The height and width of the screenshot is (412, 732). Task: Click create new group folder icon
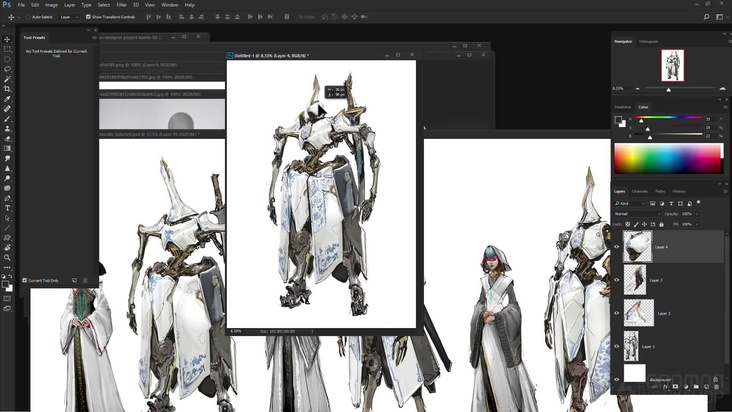tap(696, 387)
